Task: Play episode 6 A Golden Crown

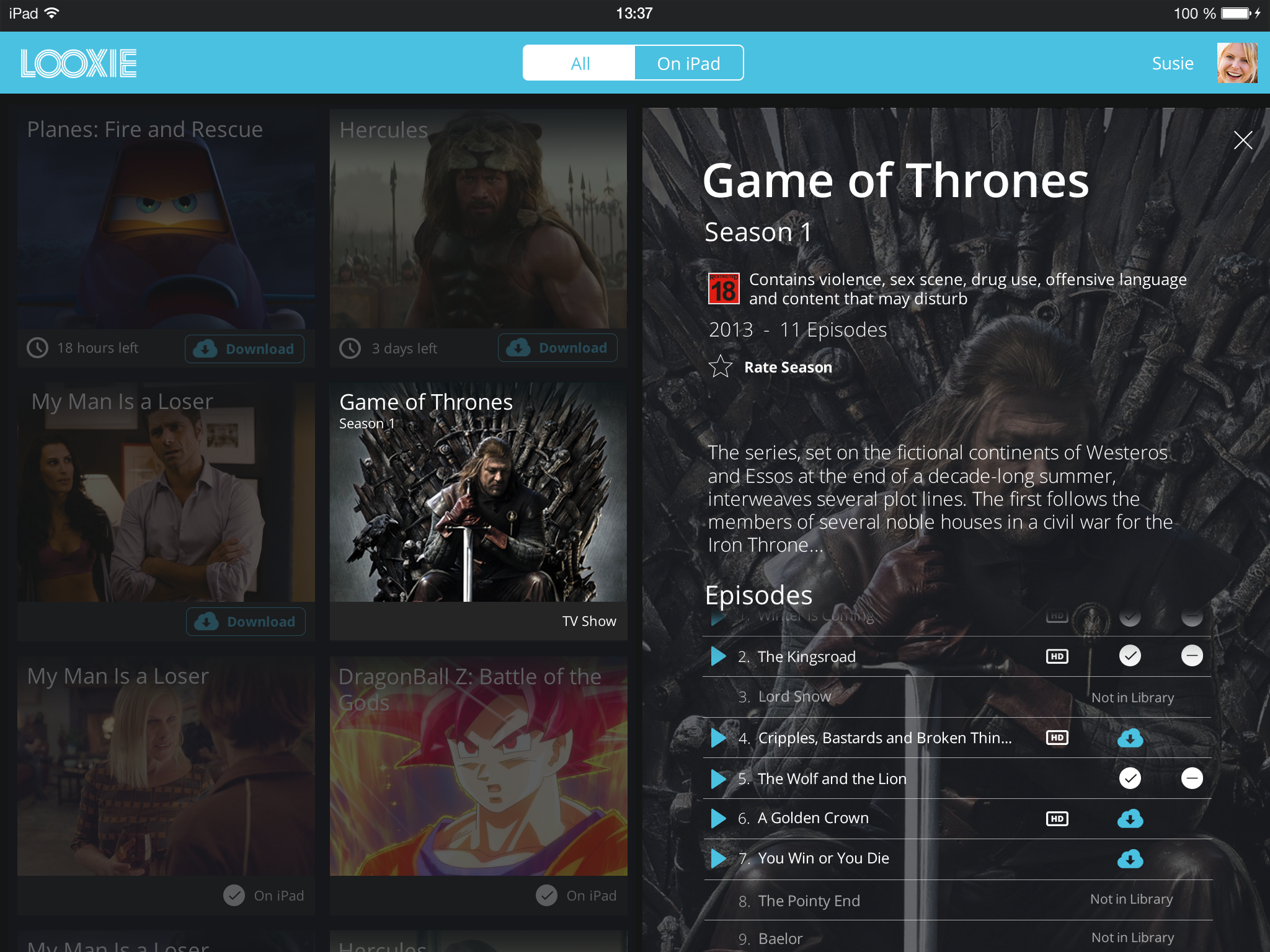Action: tap(718, 818)
